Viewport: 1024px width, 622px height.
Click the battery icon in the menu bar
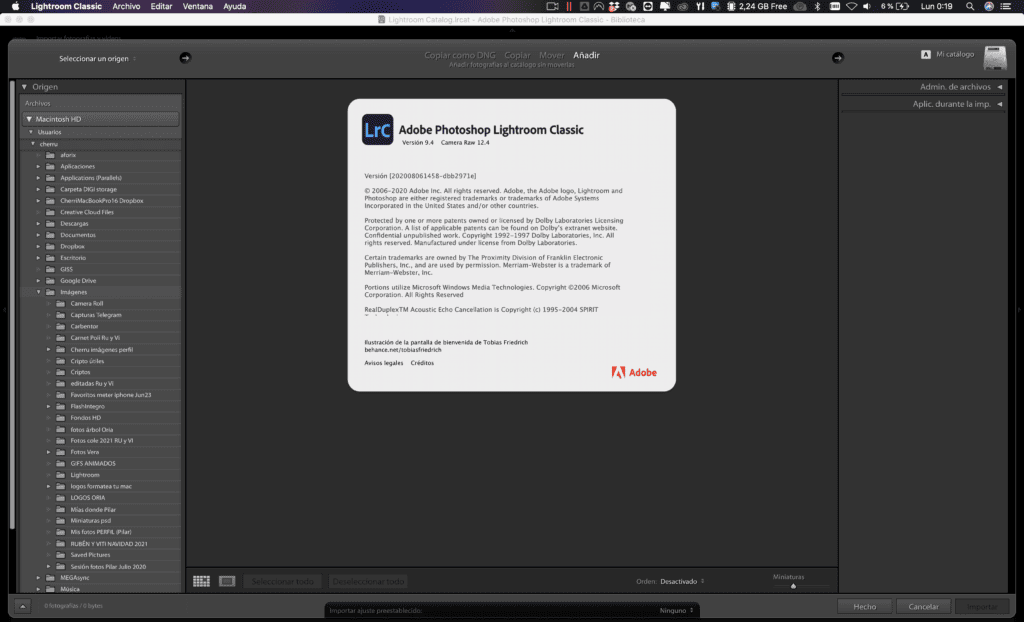pyautogui.click(x=903, y=7)
